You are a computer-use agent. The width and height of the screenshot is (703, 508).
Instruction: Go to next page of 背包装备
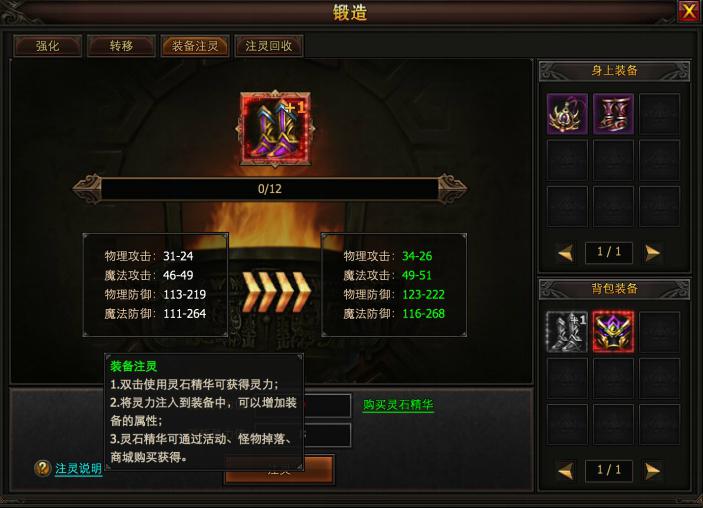652,471
